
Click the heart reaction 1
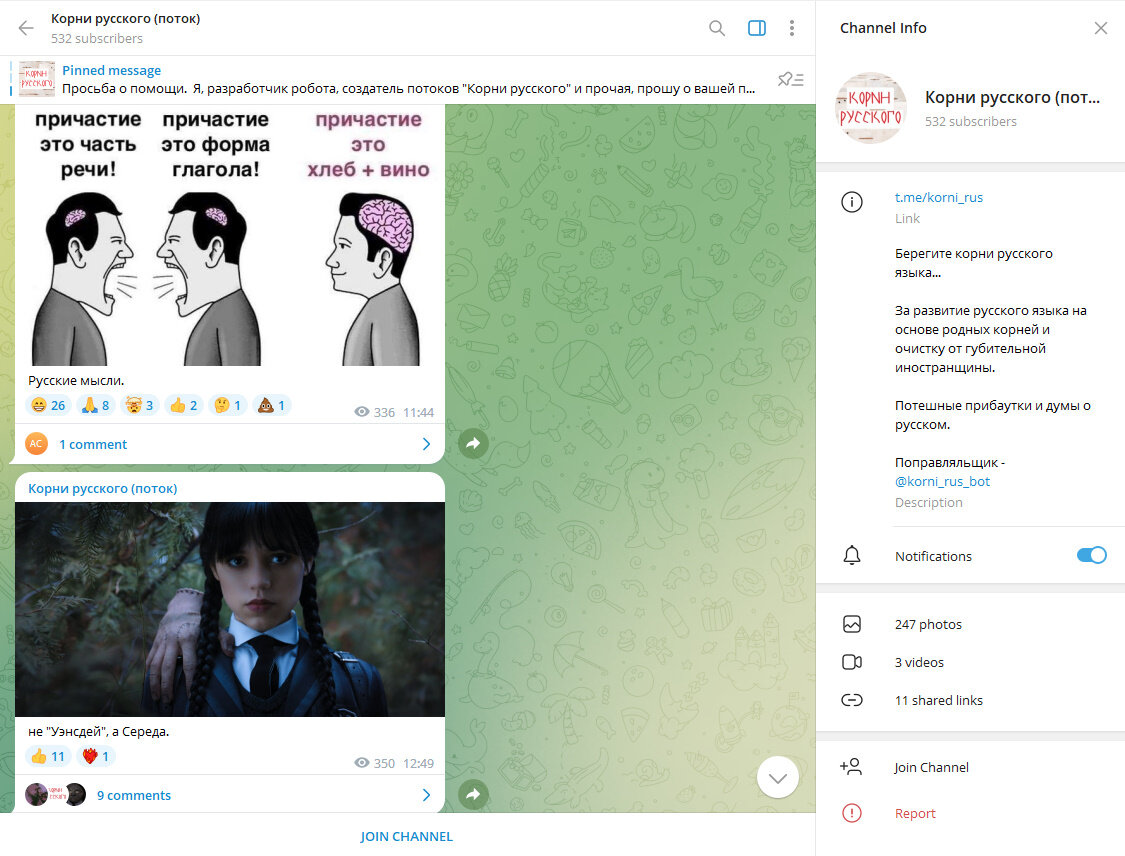(95, 756)
